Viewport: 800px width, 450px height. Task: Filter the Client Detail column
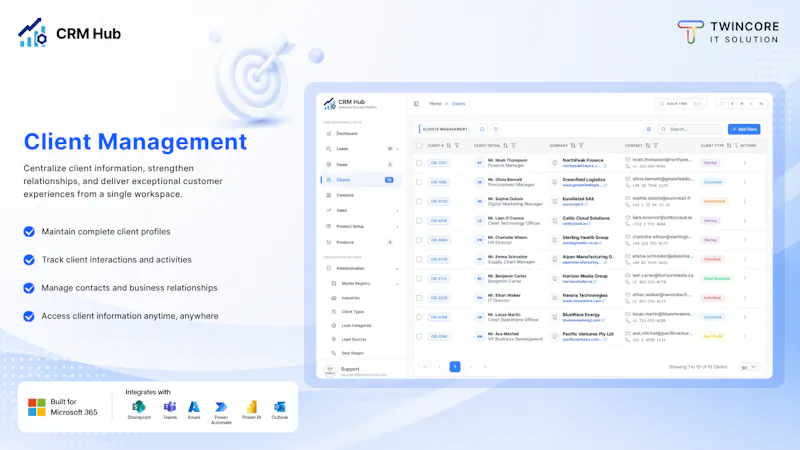tap(513, 145)
